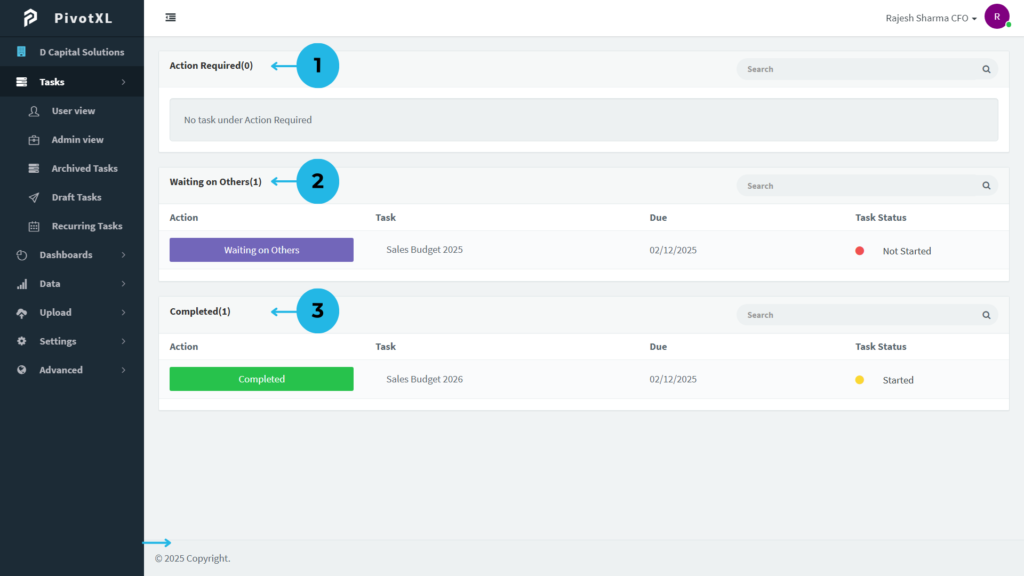Select the Advanced menu item
1024x576 pixels.
72,370
